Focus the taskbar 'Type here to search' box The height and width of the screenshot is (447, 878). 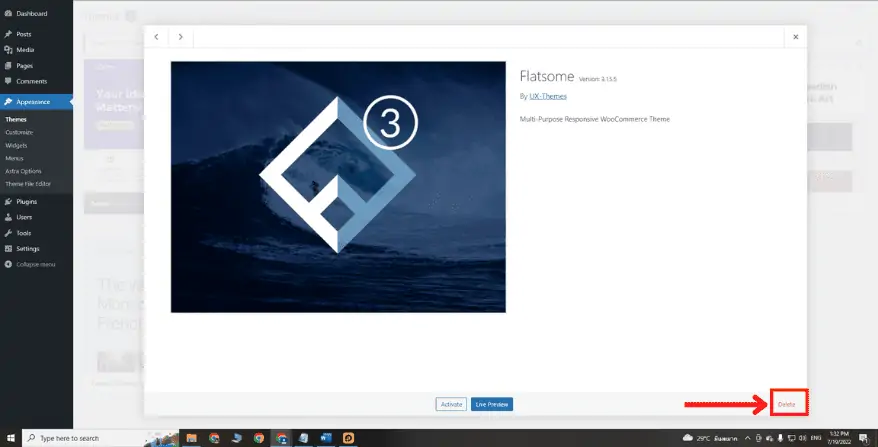[101, 438]
